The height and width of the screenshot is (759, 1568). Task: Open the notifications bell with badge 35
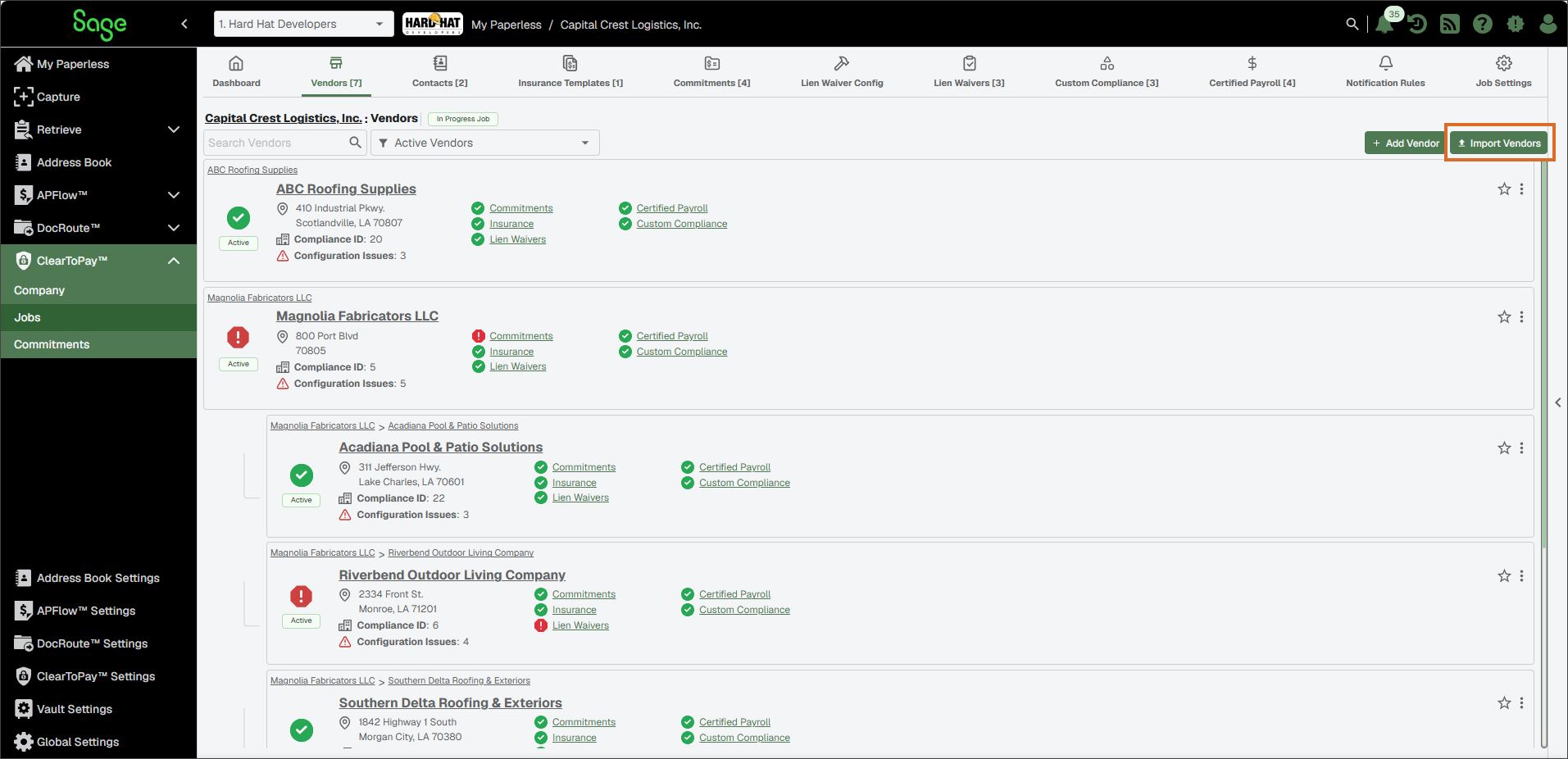click(x=1385, y=24)
